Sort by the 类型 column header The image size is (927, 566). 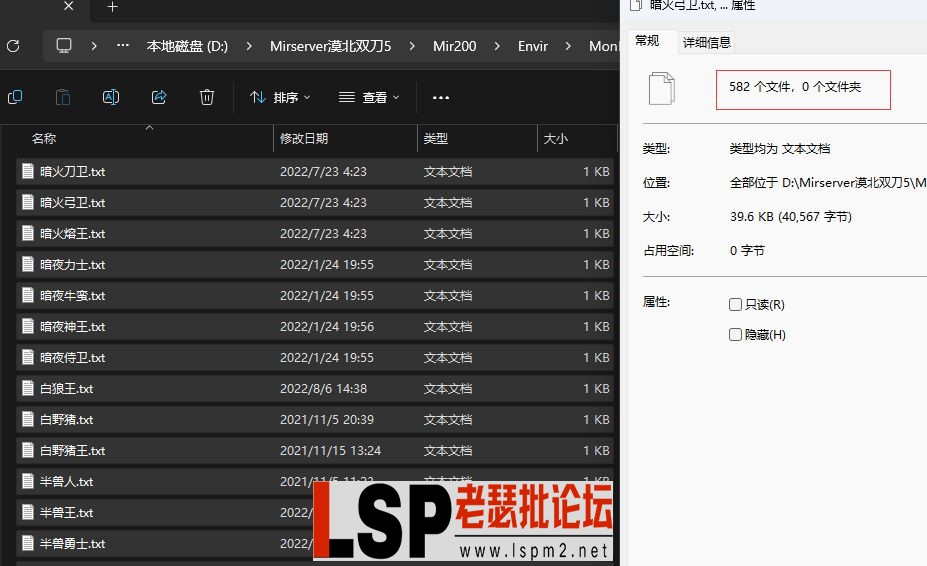pyautogui.click(x=436, y=138)
